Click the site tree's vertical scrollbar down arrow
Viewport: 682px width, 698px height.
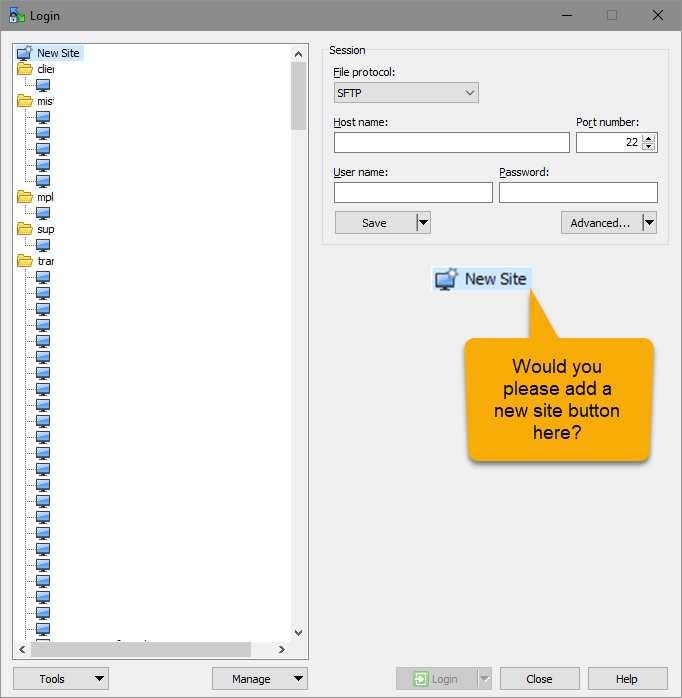(298, 632)
